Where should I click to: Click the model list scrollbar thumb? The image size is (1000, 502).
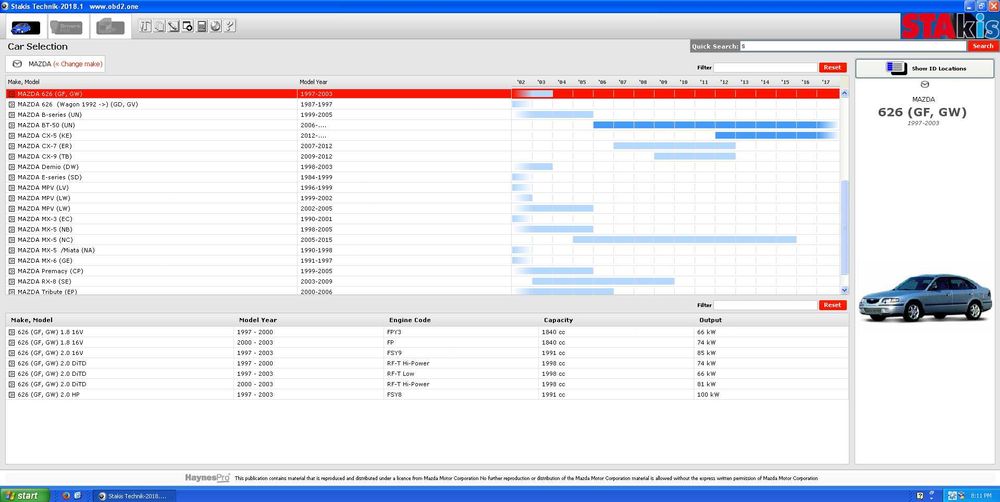click(x=845, y=228)
